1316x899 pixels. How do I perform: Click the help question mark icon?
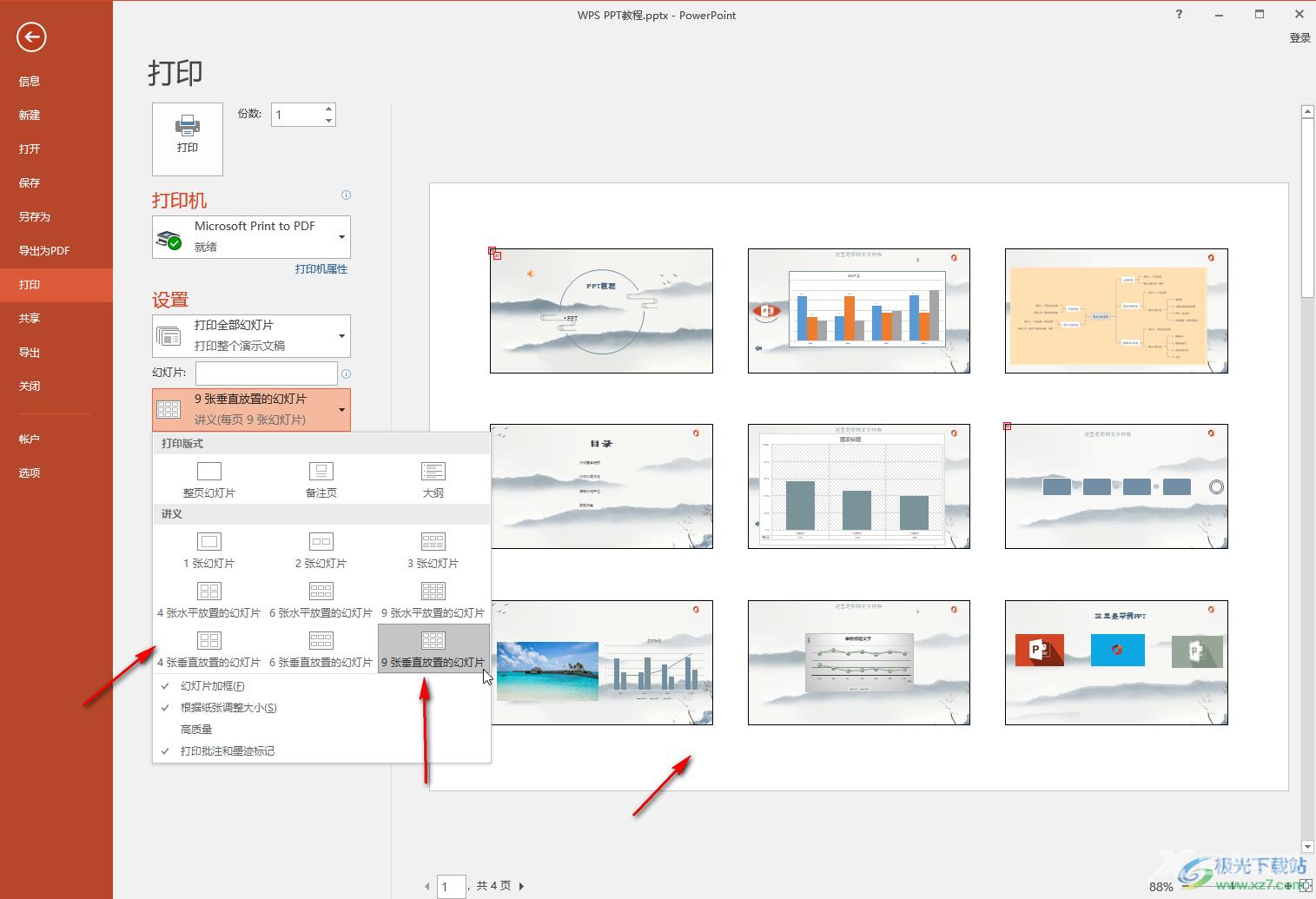pos(1179,14)
